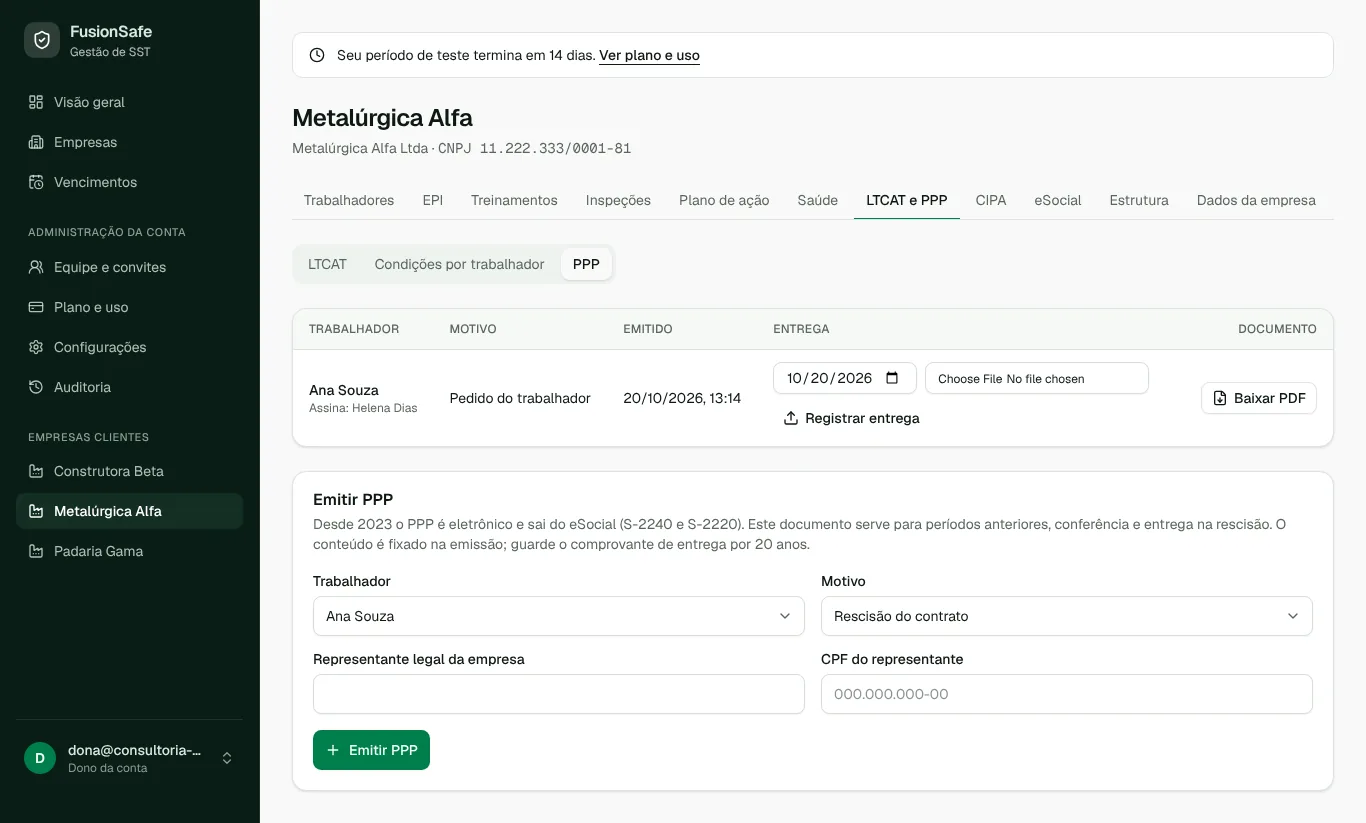1366x823 pixels.
Task: Open the Saúde tab
Action: pyautogui.click(x=817, y=200)
